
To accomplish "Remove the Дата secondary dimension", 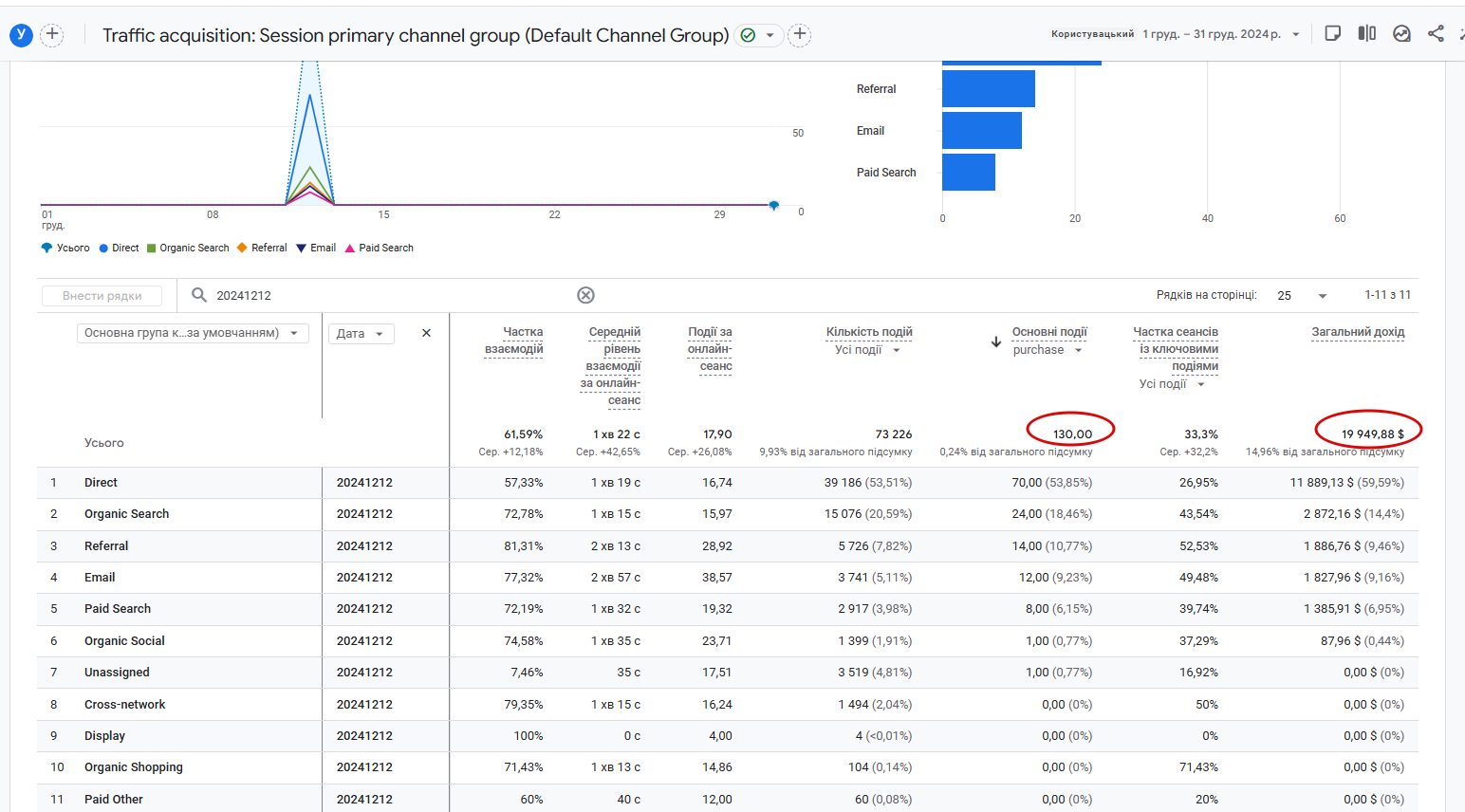I will tap(426, 333).
